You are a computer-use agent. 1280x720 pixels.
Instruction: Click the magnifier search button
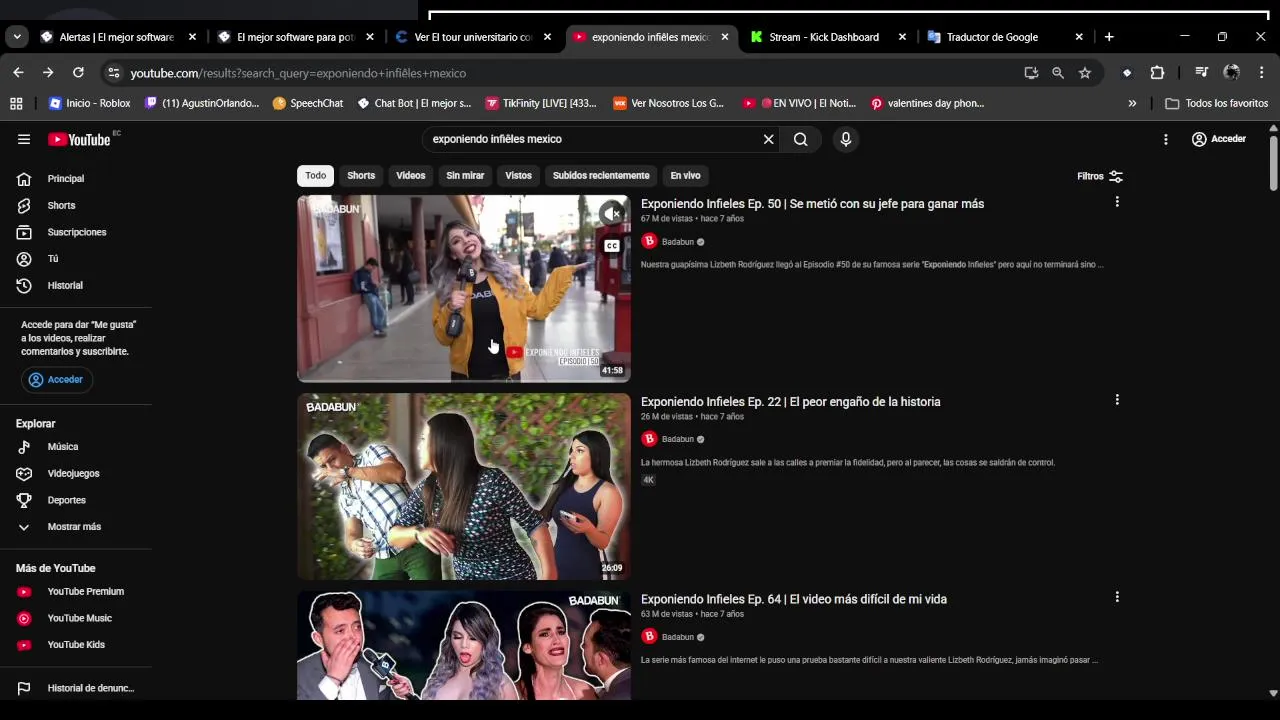coord(800,139)
